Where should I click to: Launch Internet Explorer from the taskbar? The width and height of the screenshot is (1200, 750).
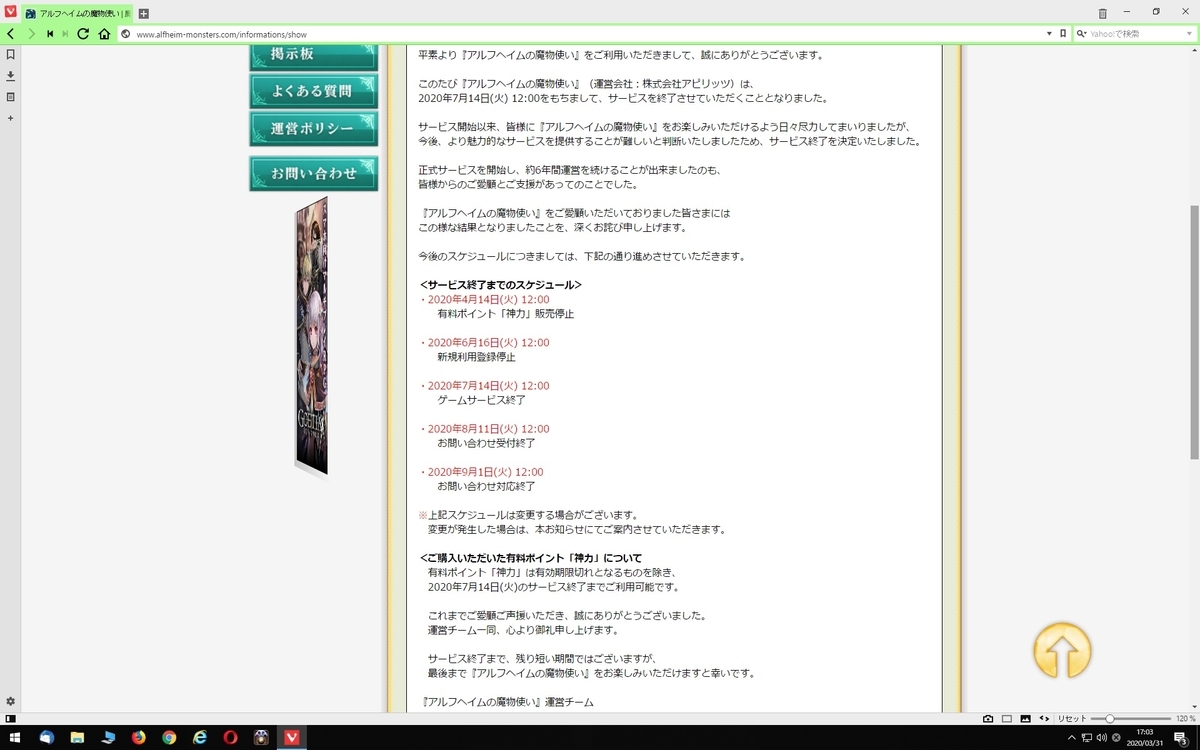tap(200, 737)
